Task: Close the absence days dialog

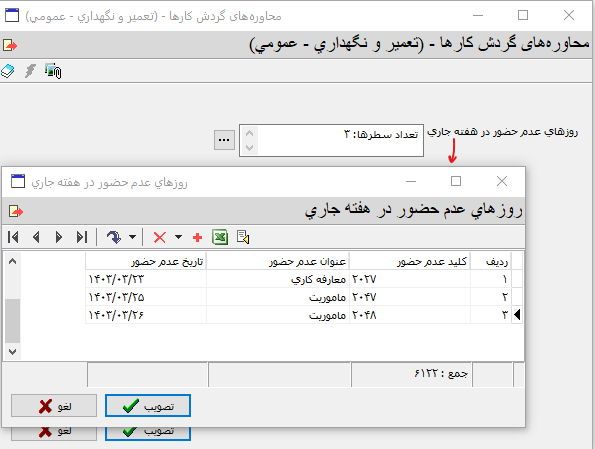Action: [502, 181]
